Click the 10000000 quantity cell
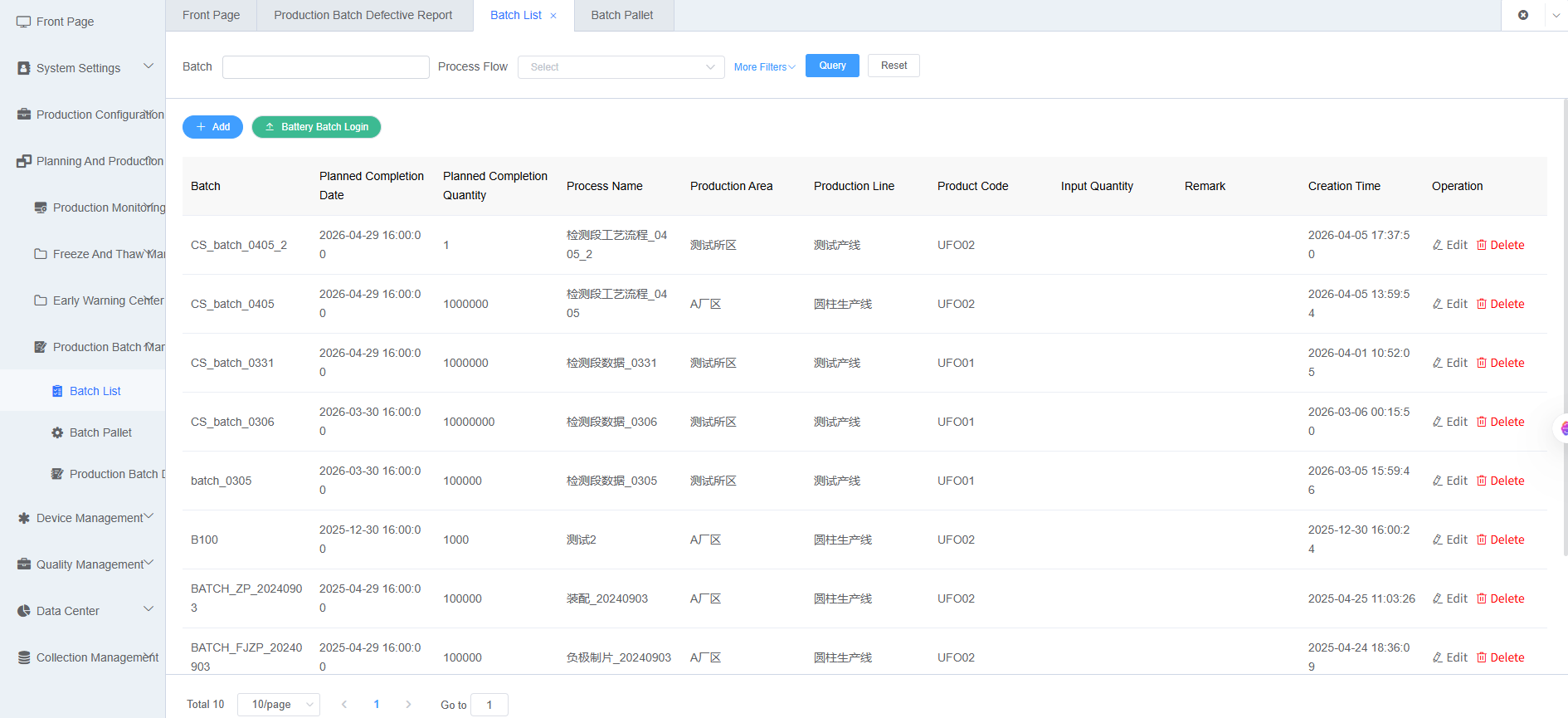Image resolution: width=1568 pixels, height=718 pixels. (x=469, y=422)
